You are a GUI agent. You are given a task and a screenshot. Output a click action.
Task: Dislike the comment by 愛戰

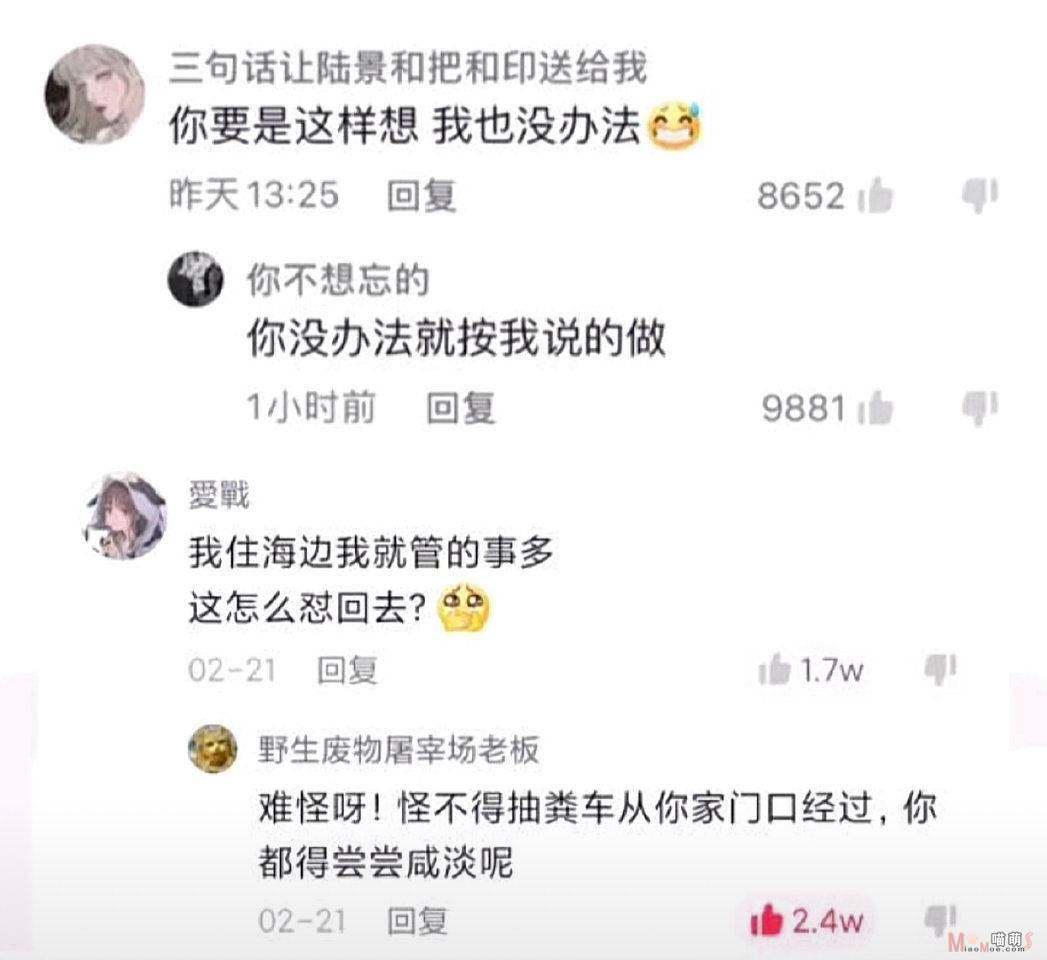click(940, 669)
